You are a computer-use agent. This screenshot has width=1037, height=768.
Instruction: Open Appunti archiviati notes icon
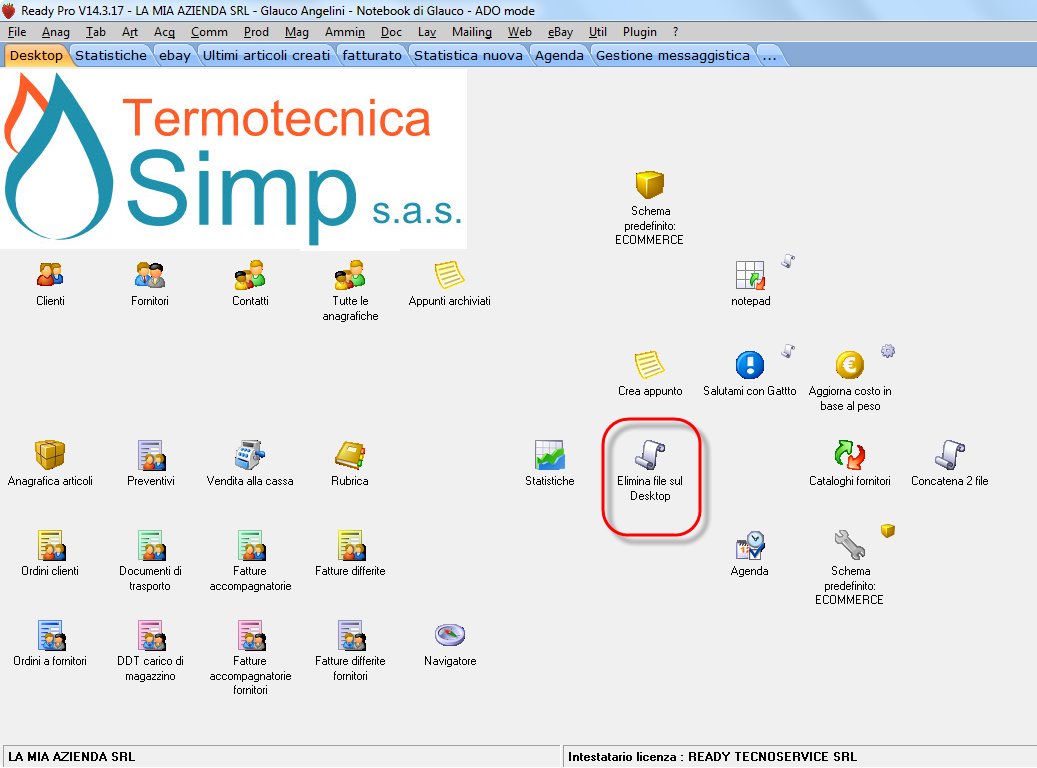[450, 275]
